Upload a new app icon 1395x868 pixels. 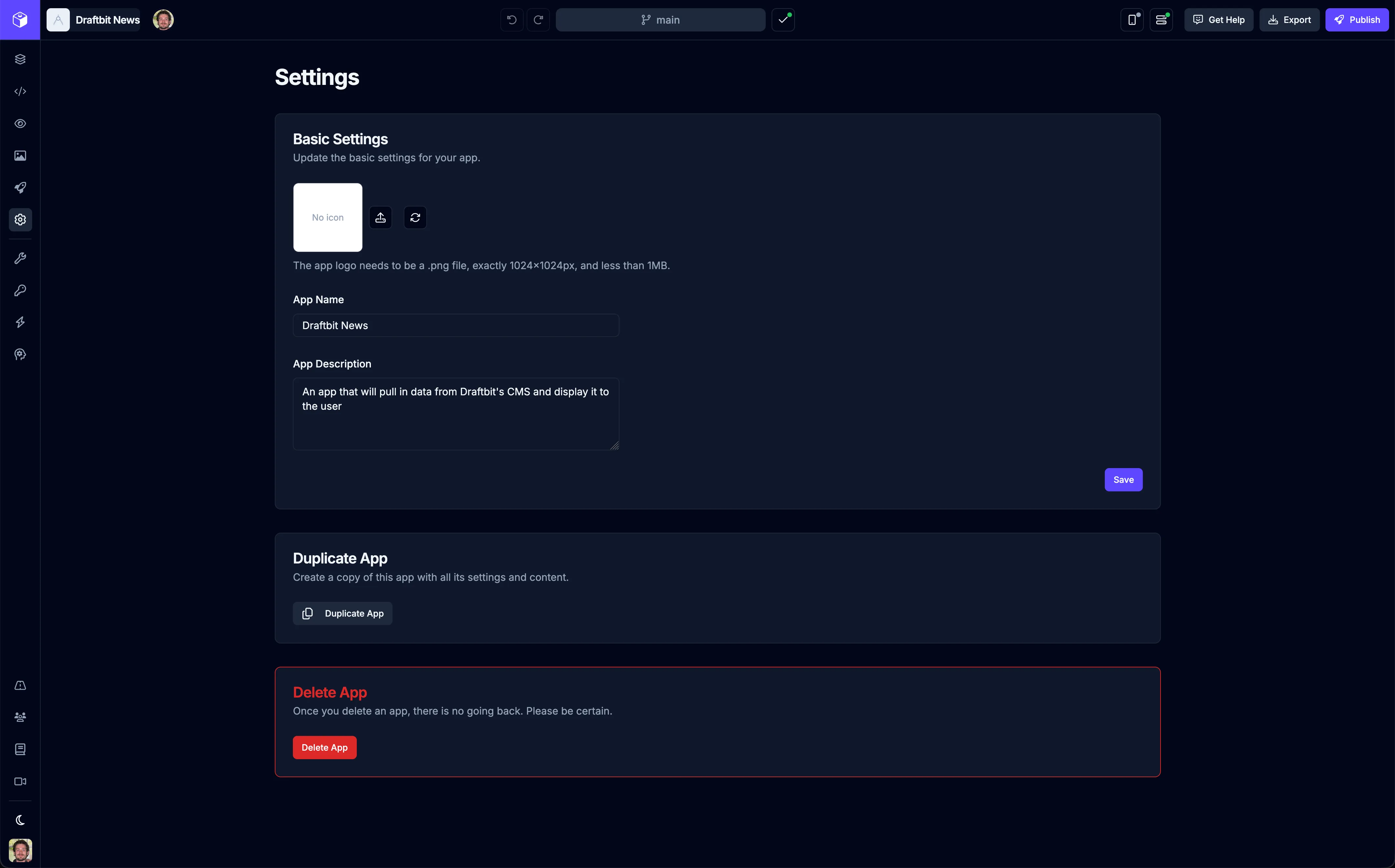point(380,217)
